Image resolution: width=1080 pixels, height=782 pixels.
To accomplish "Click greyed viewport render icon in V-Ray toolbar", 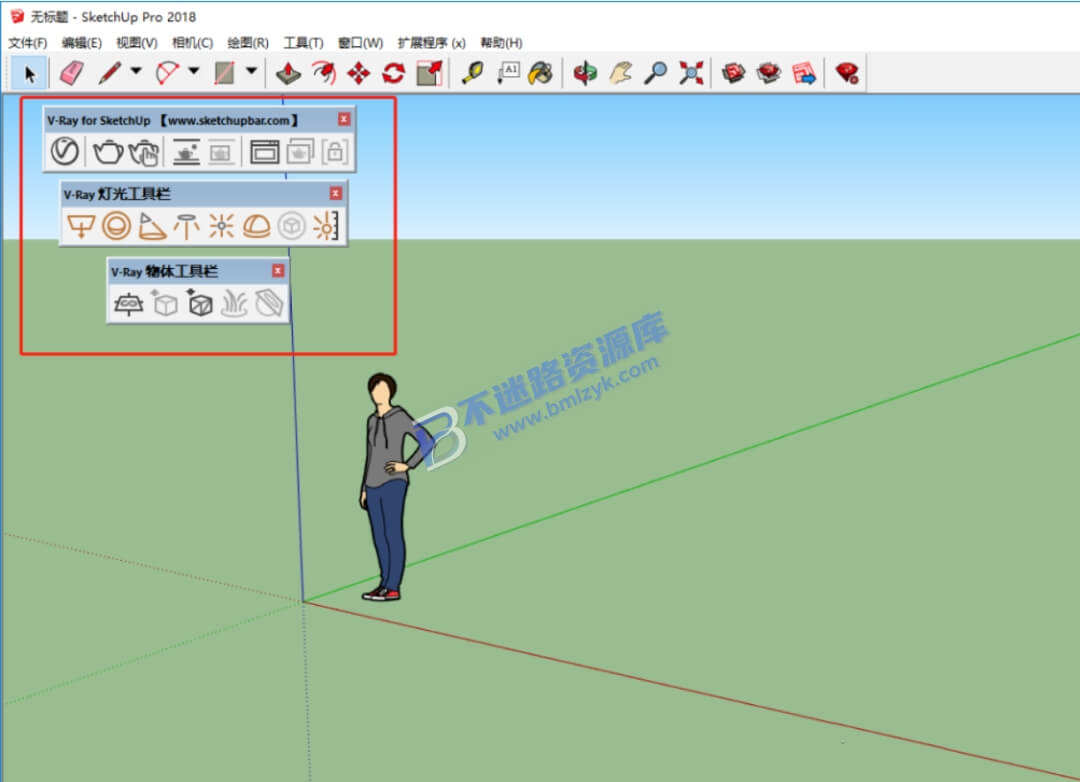I will [221, 152].
